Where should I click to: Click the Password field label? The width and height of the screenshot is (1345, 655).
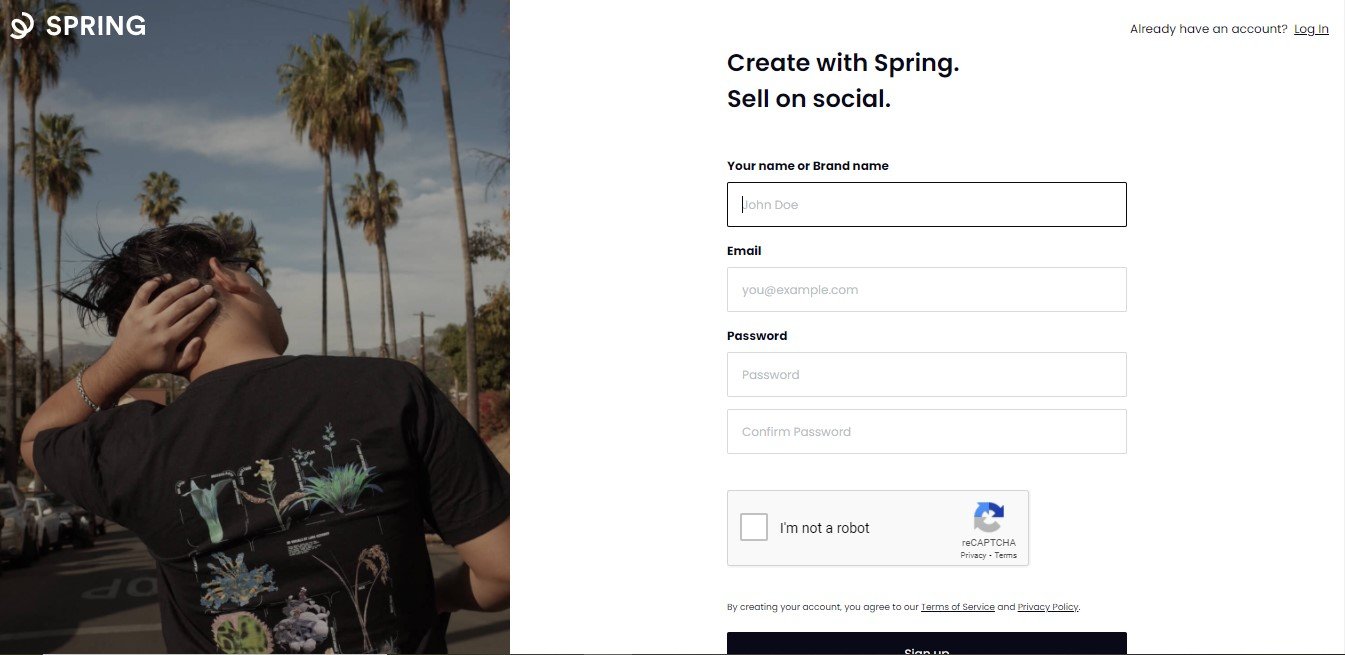pos(757,335)
